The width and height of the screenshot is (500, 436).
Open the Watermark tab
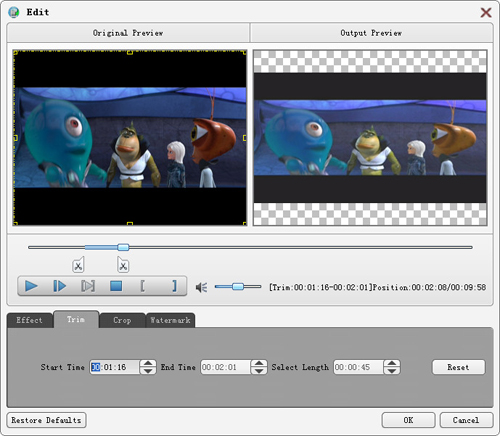tap(170, 320)
